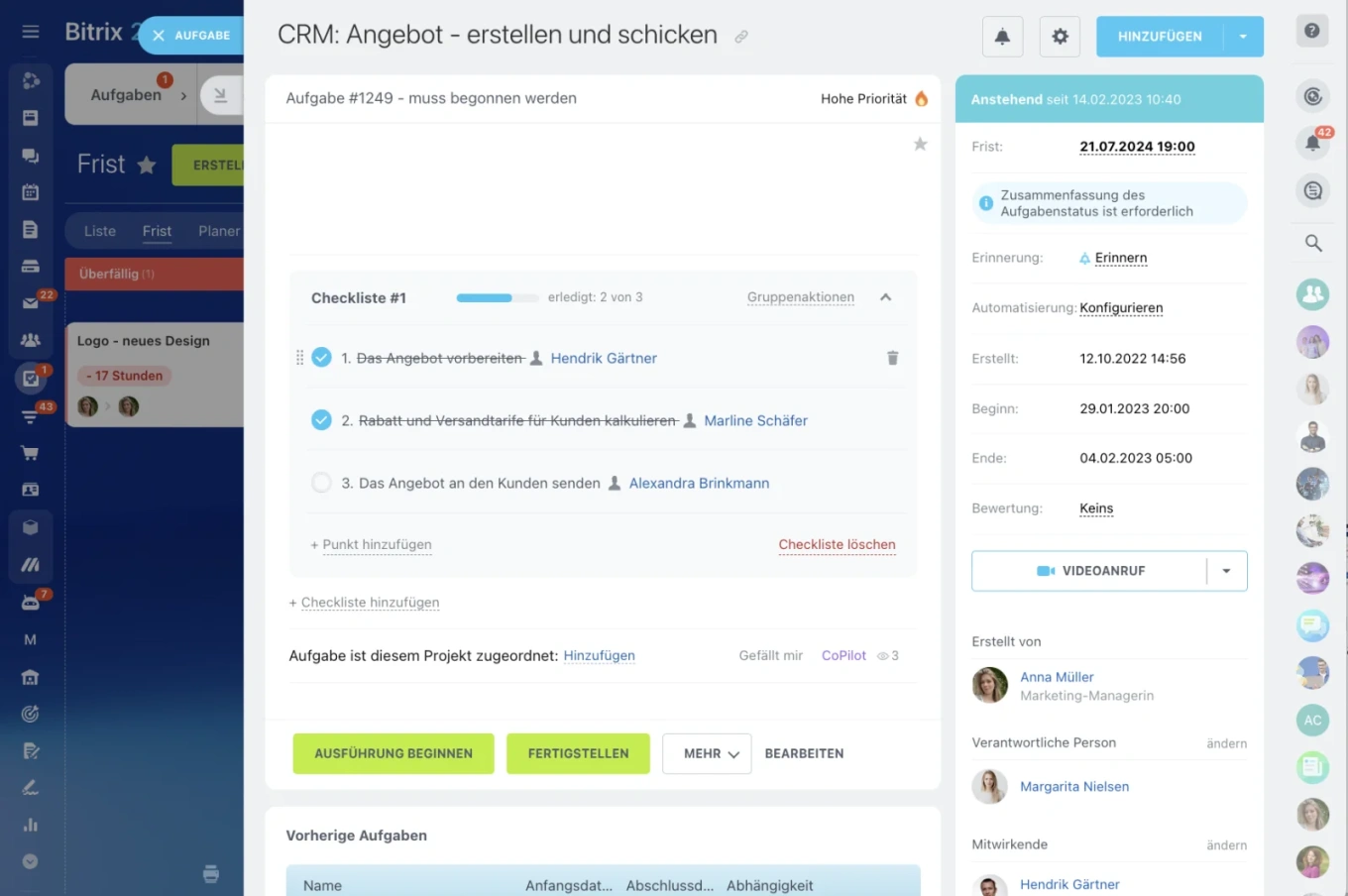This screenshot has height=896, width=1348.
Task: Expand the MEHR dropdown
Action: [x=707, y=753]
